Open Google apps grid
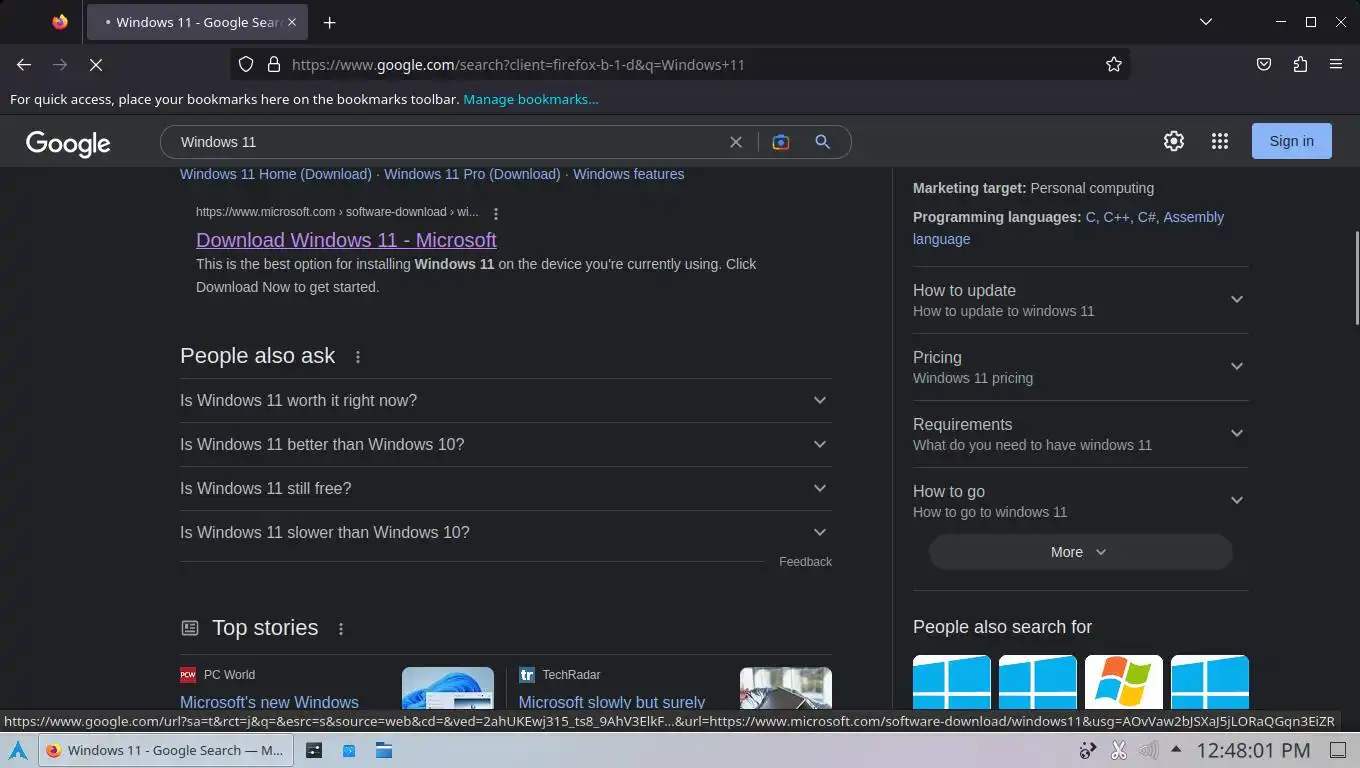Screen dimensions: 1360x768 (1219, 141)
